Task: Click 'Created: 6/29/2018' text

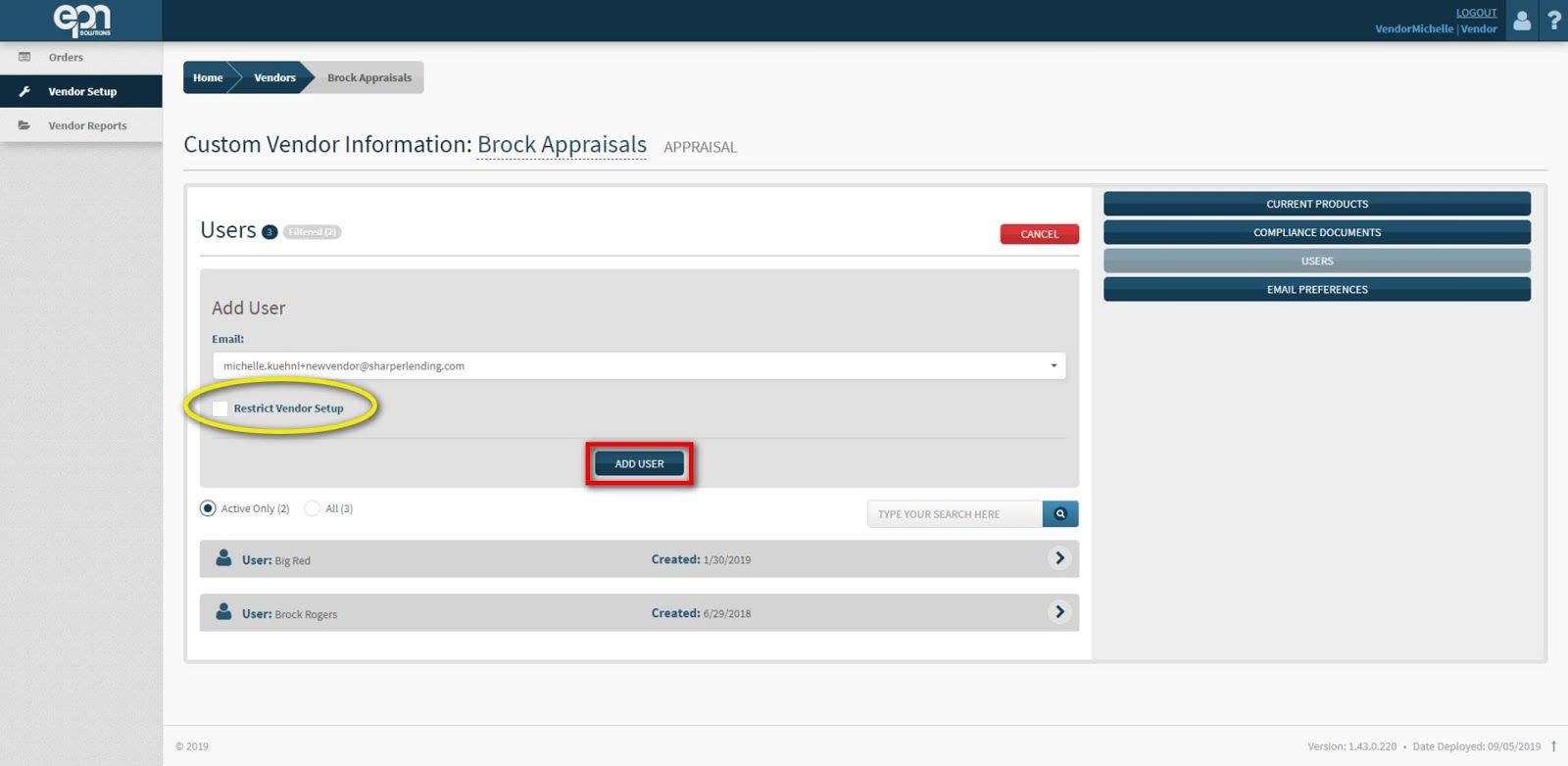Action: [x=701, y=613]
